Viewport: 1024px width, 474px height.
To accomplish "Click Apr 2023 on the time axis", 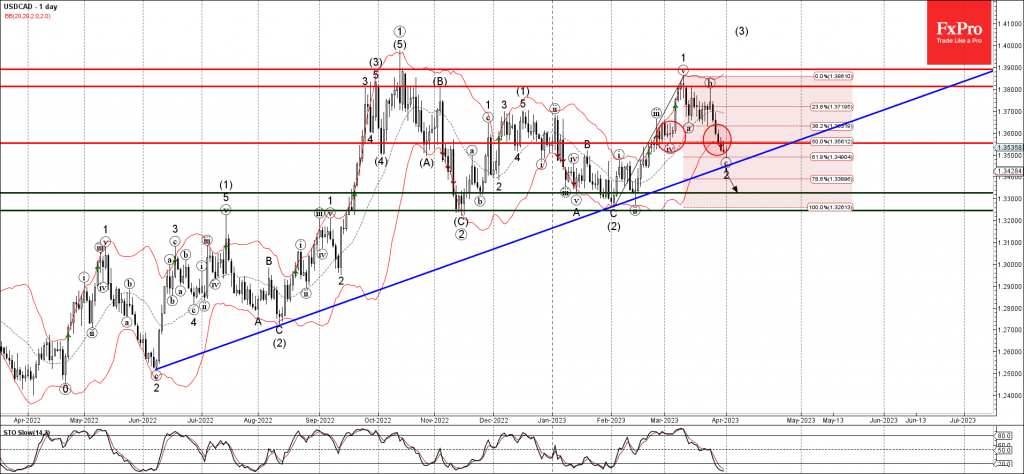I will [x=725, y=421].
